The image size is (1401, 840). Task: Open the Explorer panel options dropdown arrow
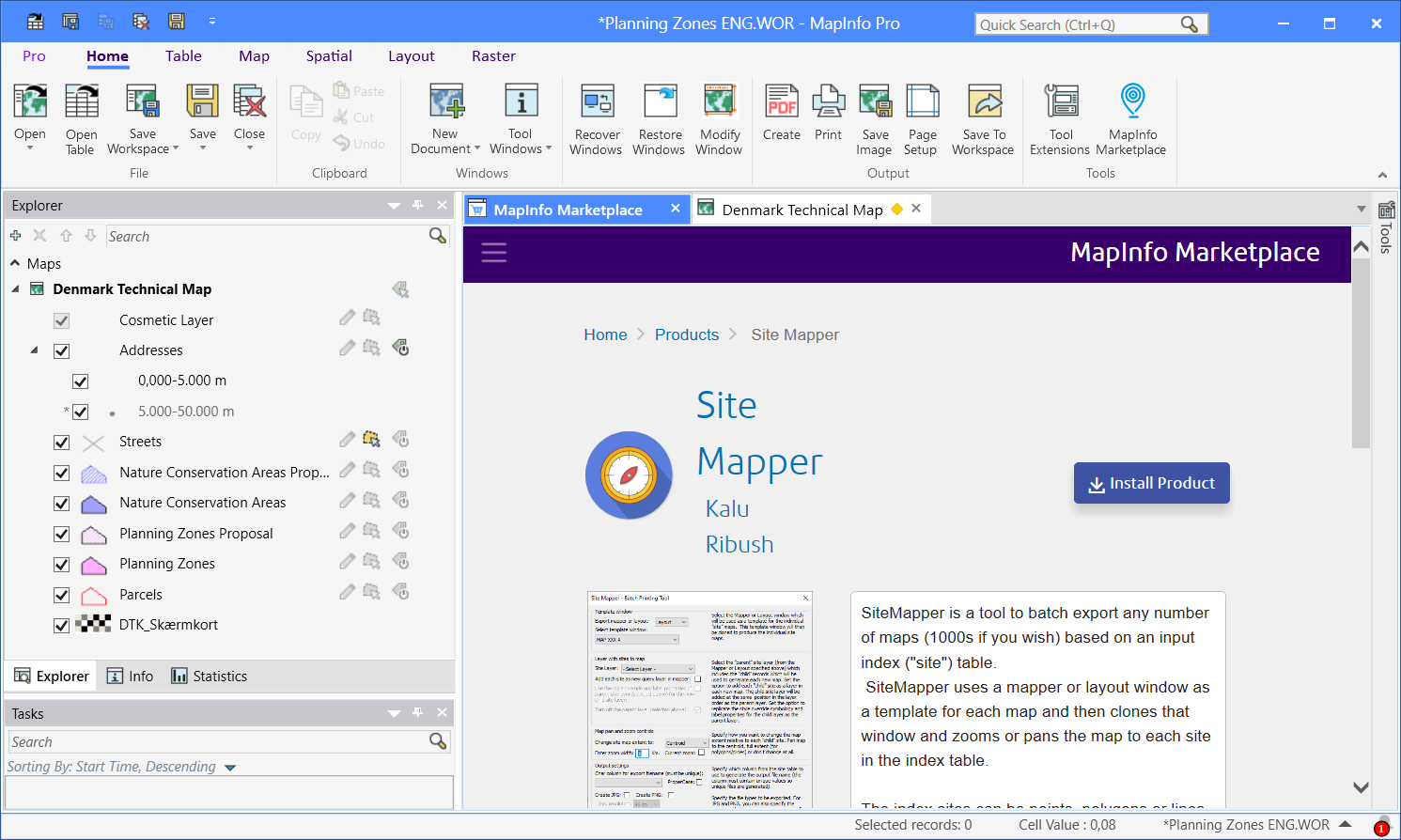[x=394, y=206]
